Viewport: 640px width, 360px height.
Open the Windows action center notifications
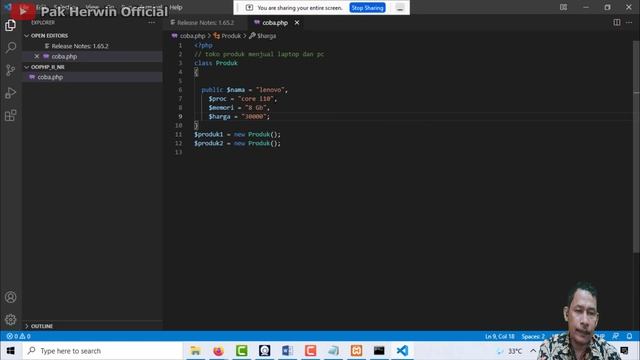point(624,351)
